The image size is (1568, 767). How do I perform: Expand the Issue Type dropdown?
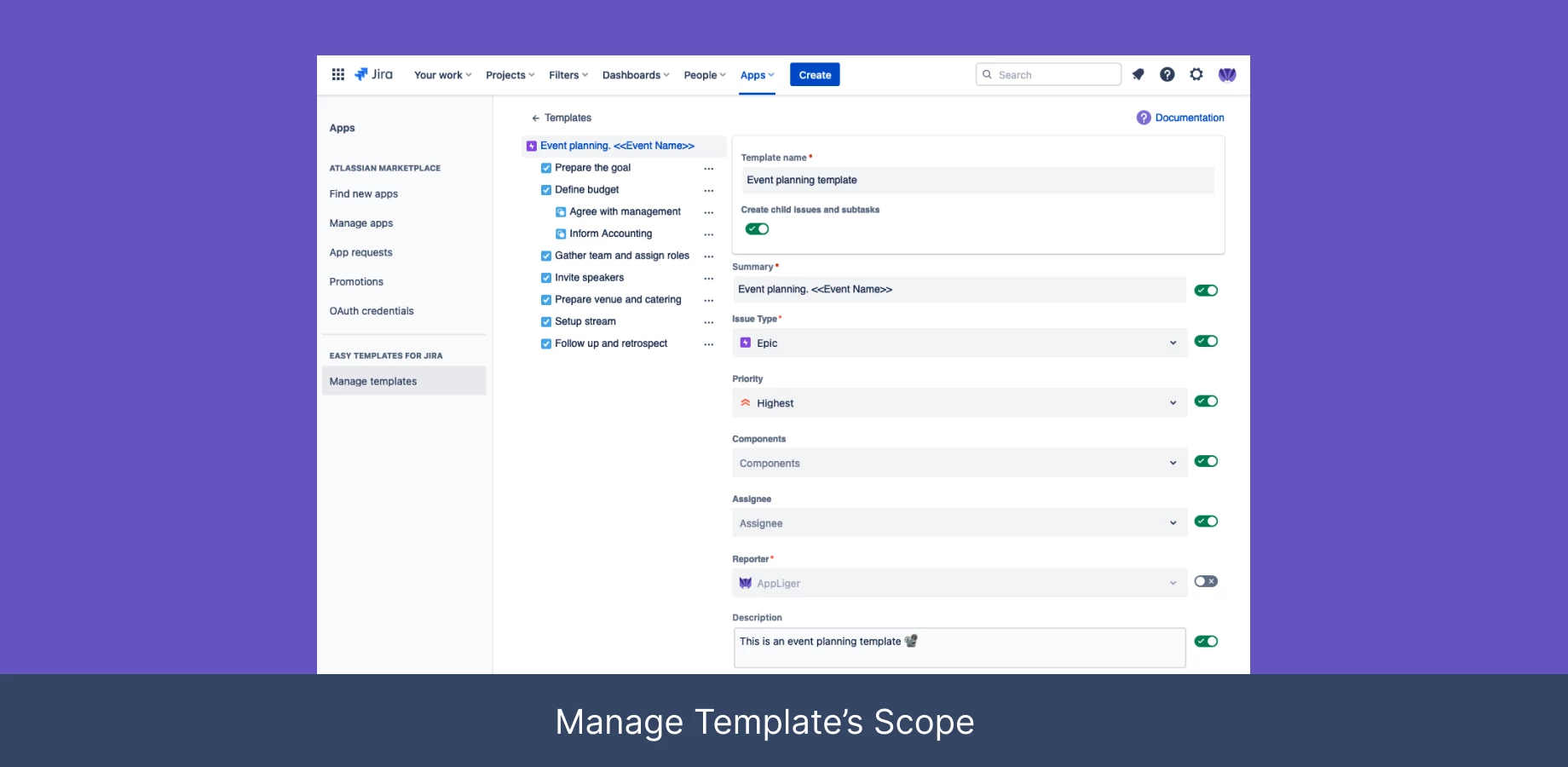click(x=959, y=343)
